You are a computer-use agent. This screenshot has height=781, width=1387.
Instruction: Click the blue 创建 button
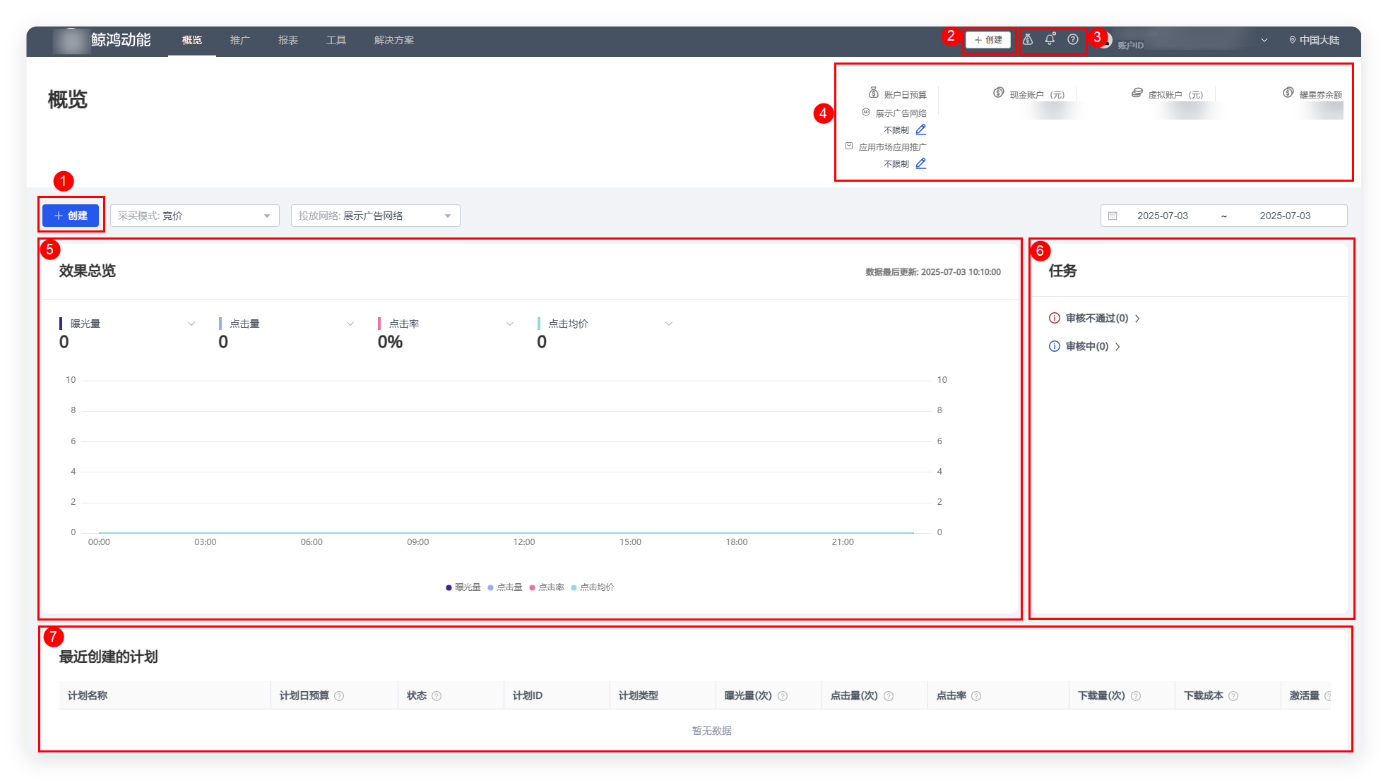tap(71, 215)
